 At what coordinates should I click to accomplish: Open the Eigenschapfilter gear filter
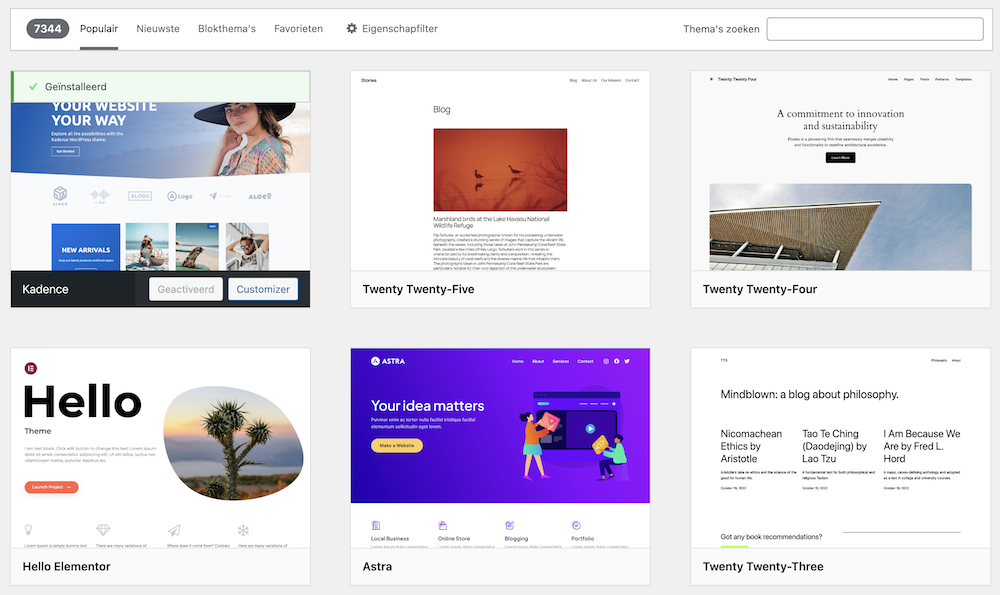coord(391,29)
